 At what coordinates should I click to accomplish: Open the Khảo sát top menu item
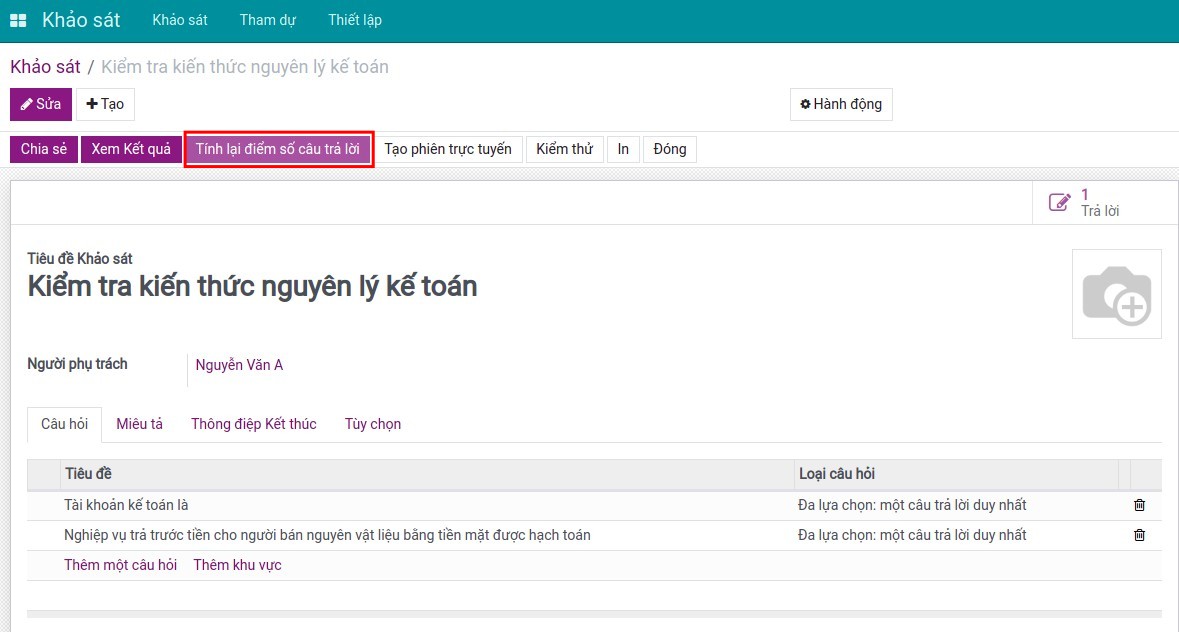tap(180, 20)
